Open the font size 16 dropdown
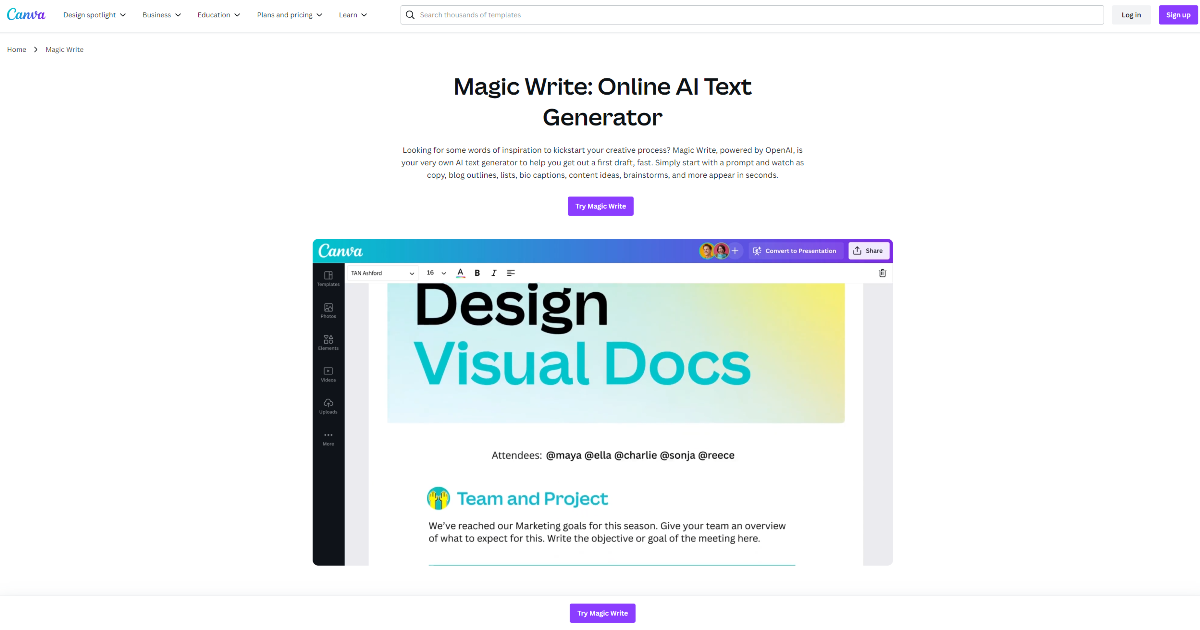Screen dimensions: 1200x630 click(x=434, y=272)
